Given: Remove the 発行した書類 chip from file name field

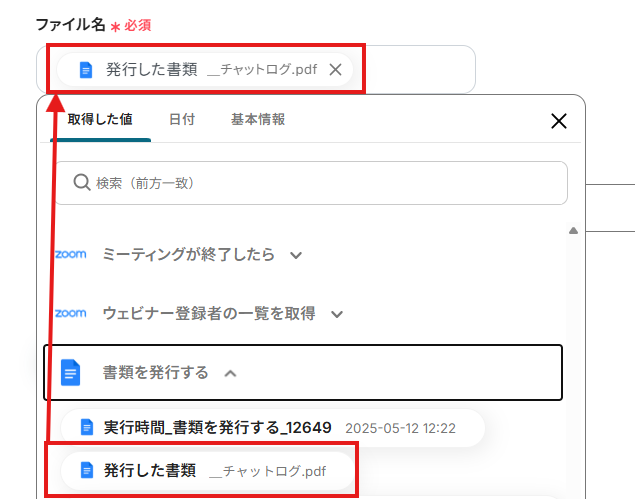Looking at the screenshot, I should point(335,70).
